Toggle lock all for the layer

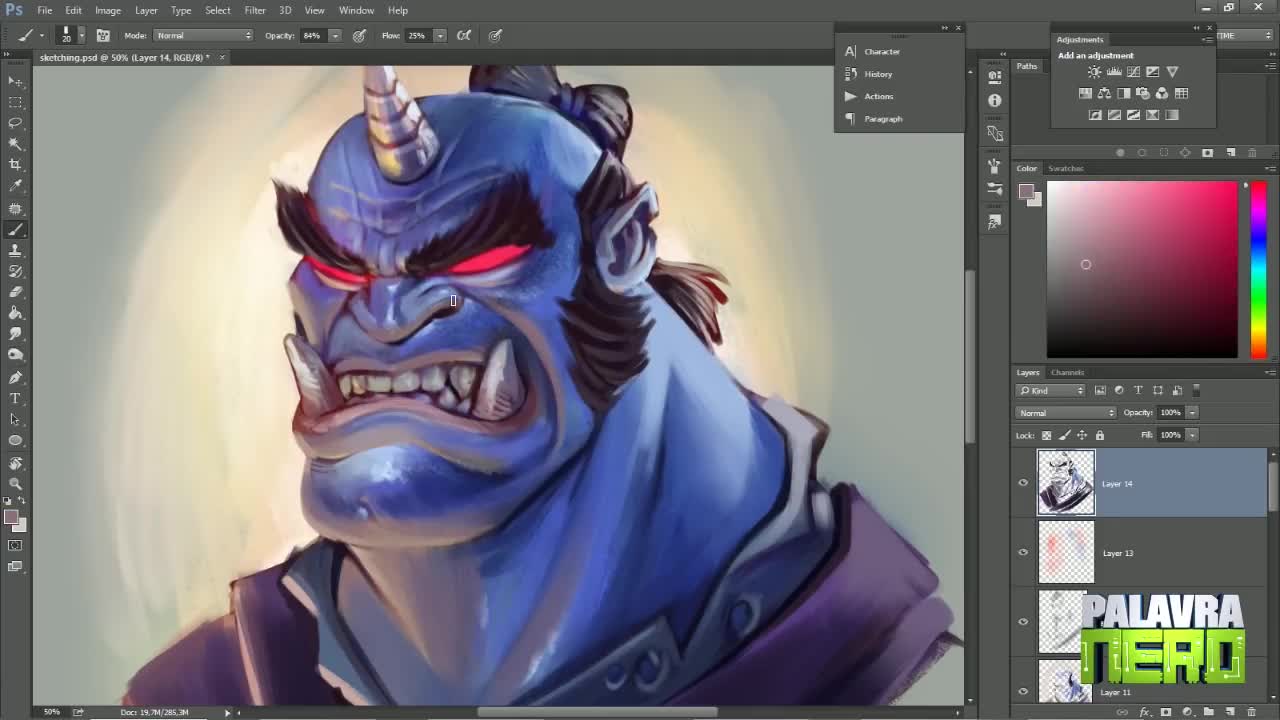(1100, 435)
